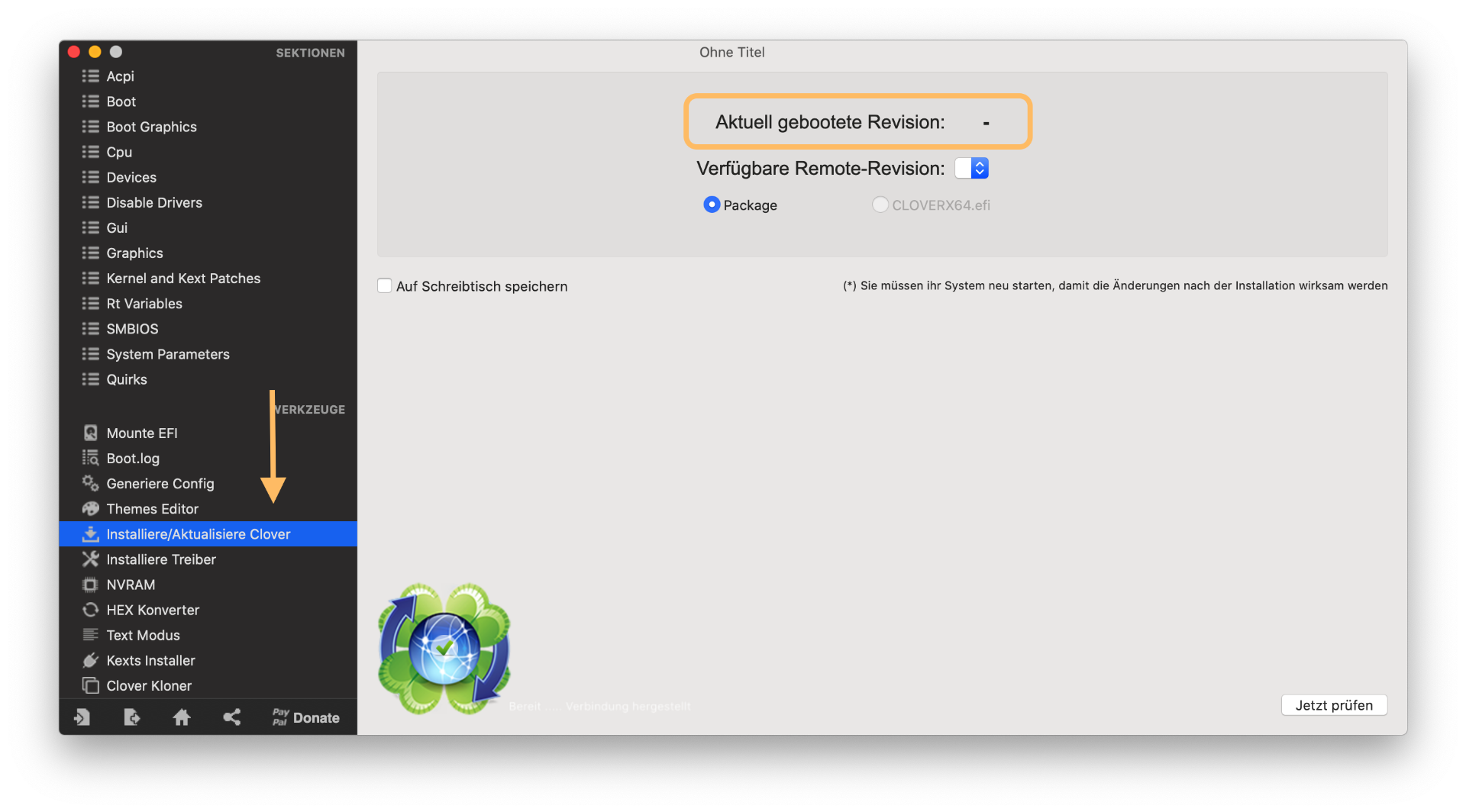Screen dimensions: 1466x812
Task: Open the Devices section
Action: 208,177
